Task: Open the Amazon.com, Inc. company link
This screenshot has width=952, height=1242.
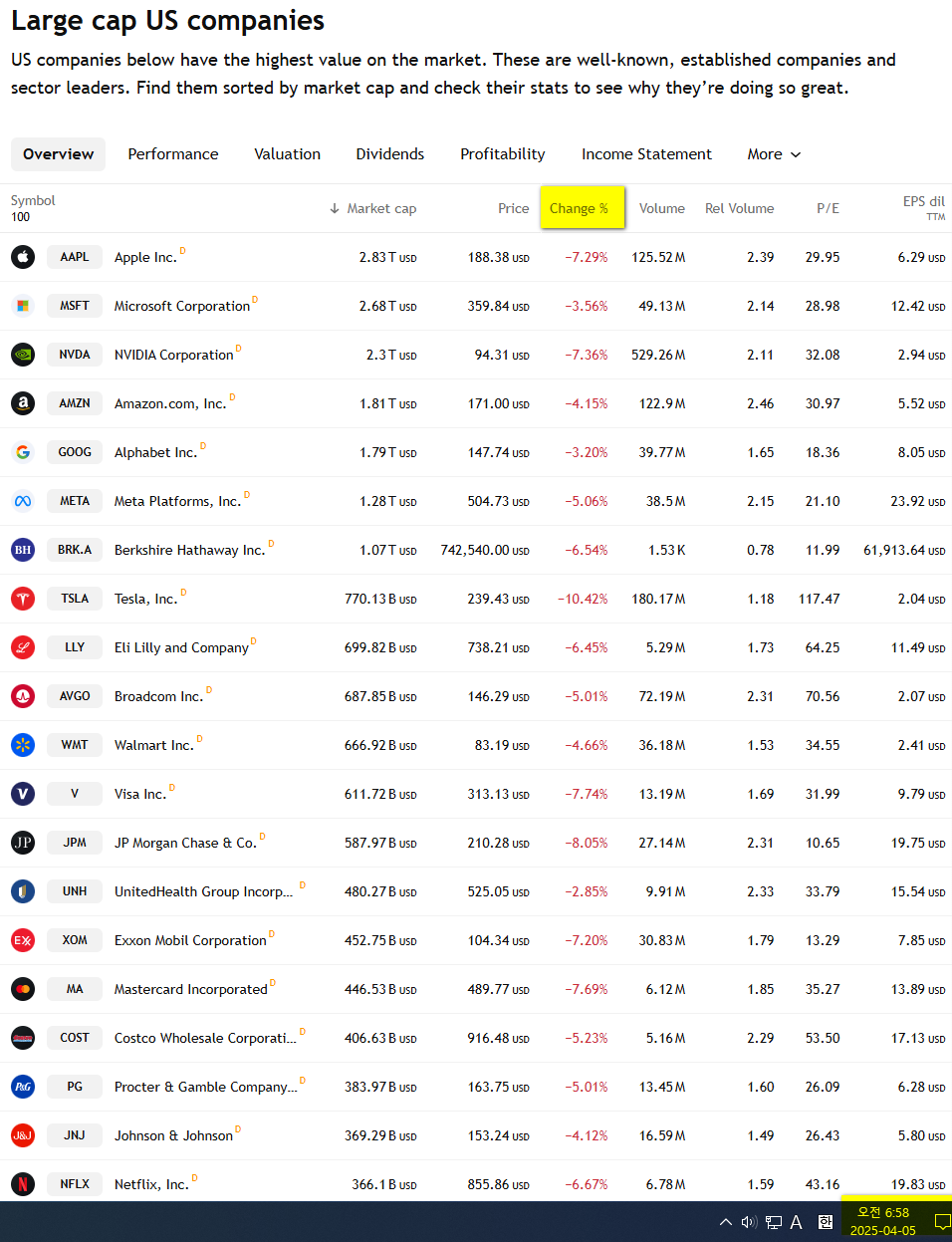Action: pyautogui.click(x=170, y=403)
